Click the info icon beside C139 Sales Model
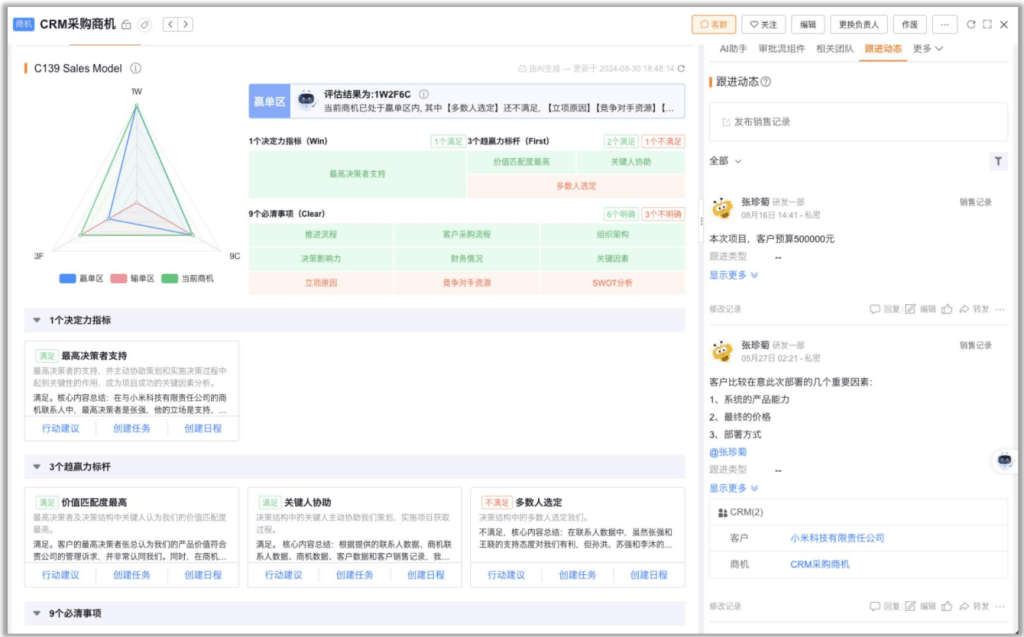Screen dimensions: 1024x637 tap(136, 69)
